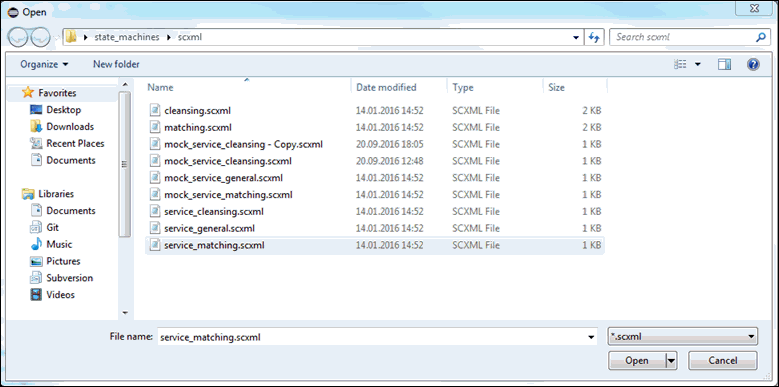Viewport: 779px width, 387px height.
Task: Click the Change your view icon
Action: [680, 65]
